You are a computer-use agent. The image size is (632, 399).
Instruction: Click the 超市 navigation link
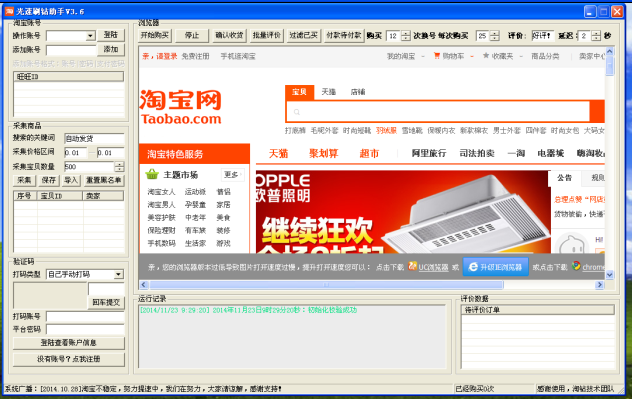click(369, 154)
